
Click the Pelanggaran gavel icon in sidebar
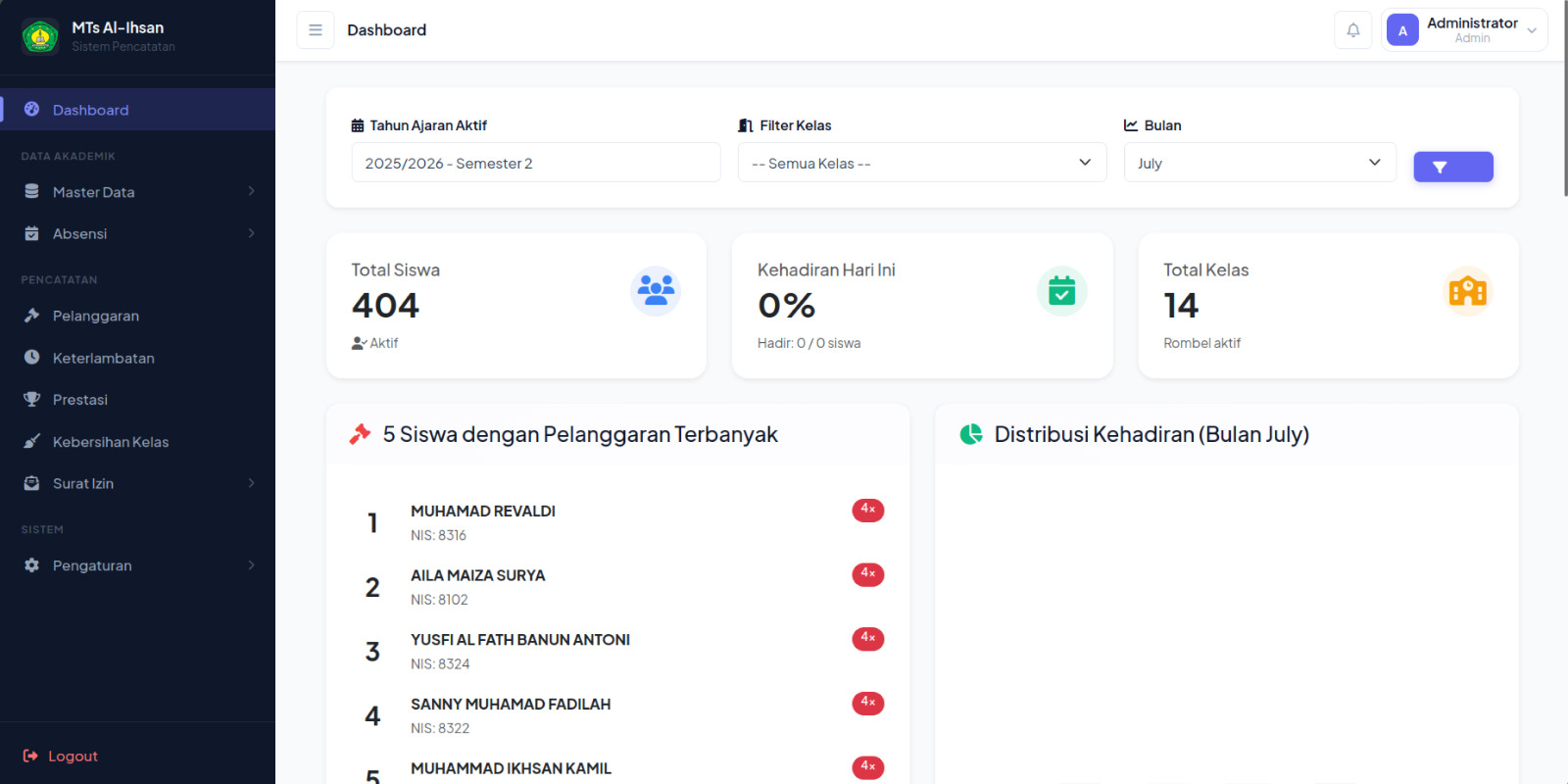(31, 316)
